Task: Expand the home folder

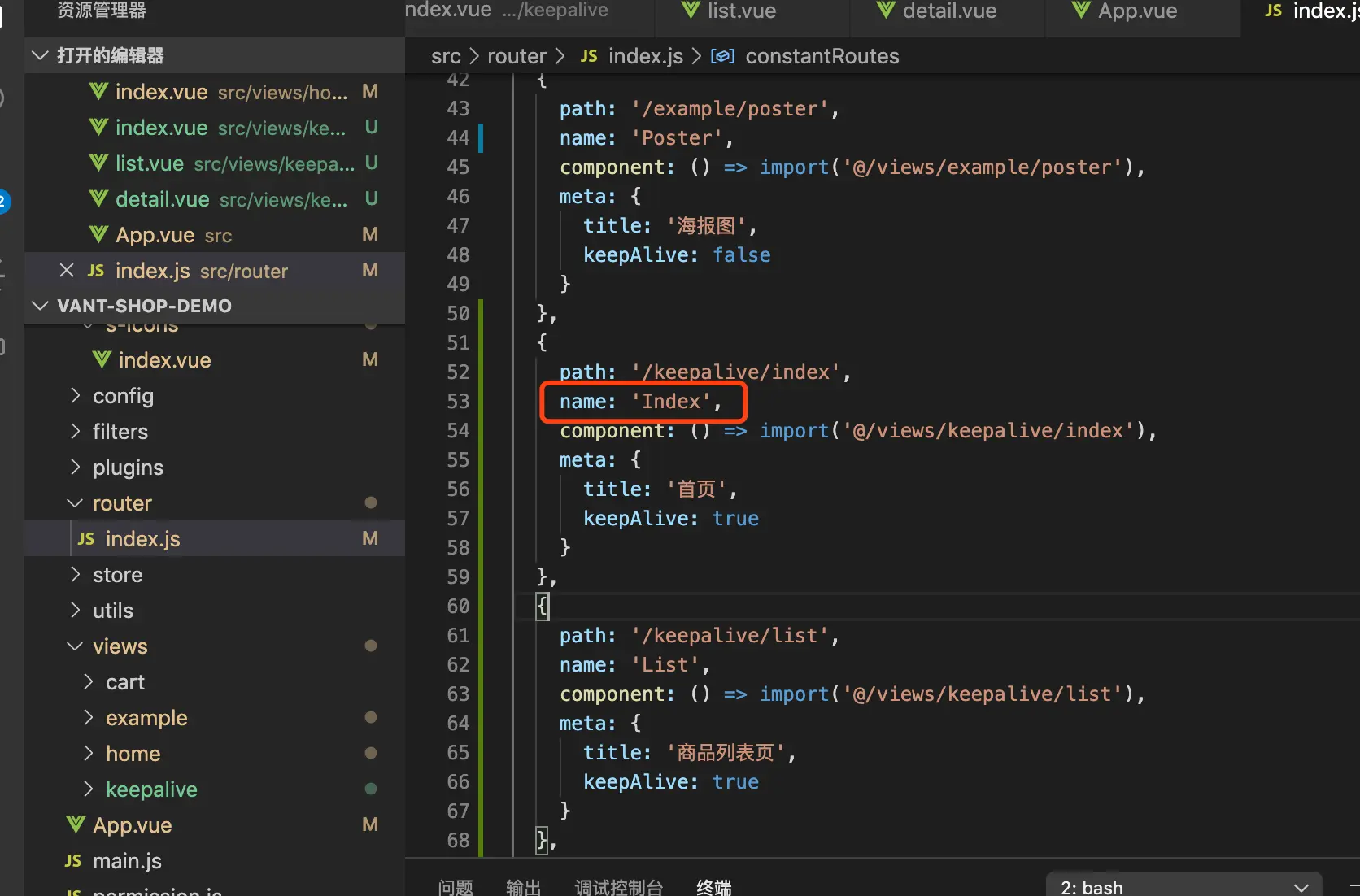Action: coord(89,753)
